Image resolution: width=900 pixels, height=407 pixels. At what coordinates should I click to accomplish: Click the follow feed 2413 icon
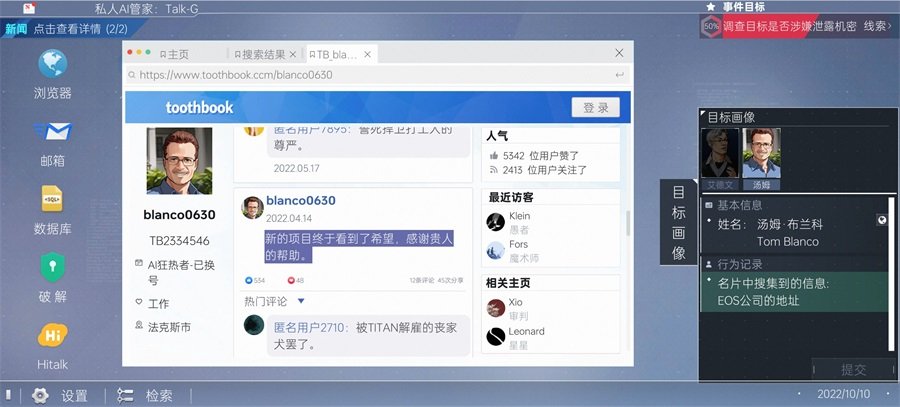tap(493, 170)
